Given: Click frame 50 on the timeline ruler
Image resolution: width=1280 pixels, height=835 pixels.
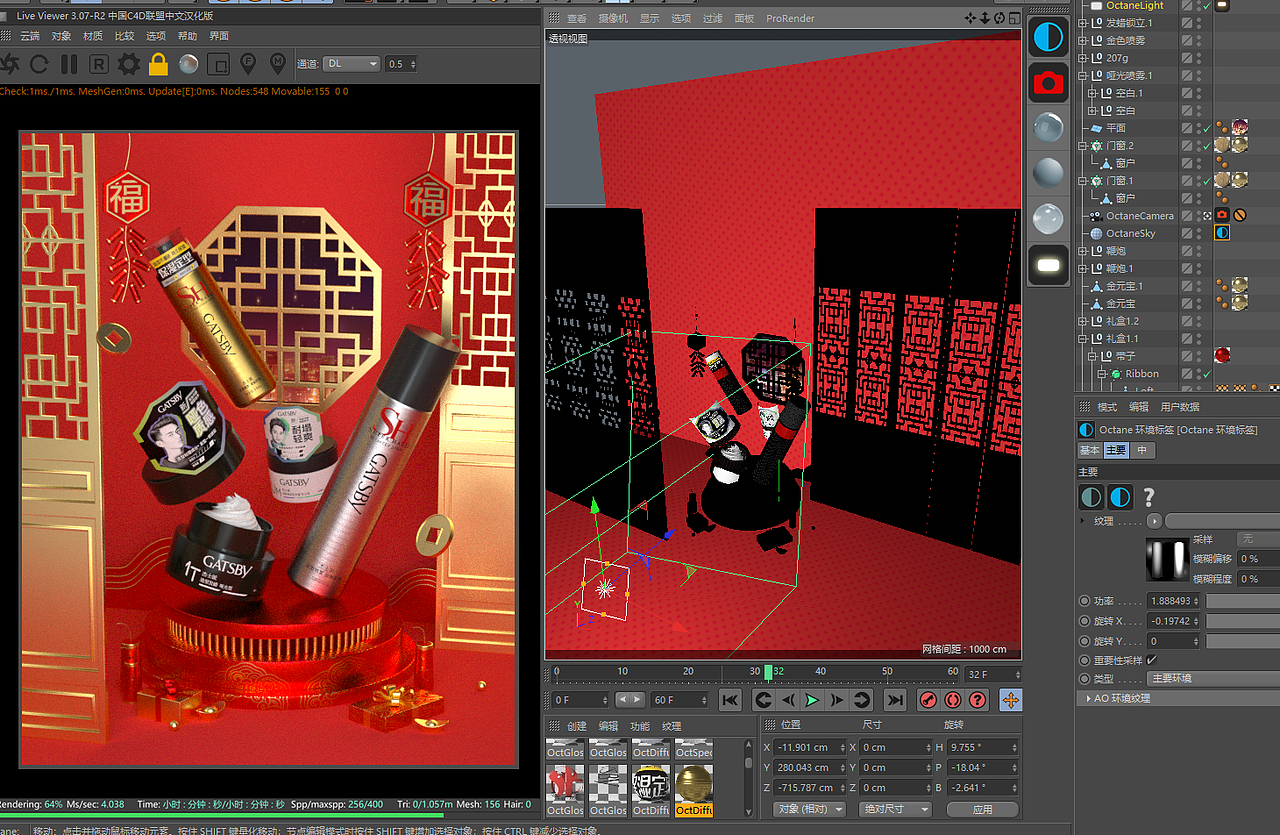Looking at the screenshot, I should click(x=886, y=672).
